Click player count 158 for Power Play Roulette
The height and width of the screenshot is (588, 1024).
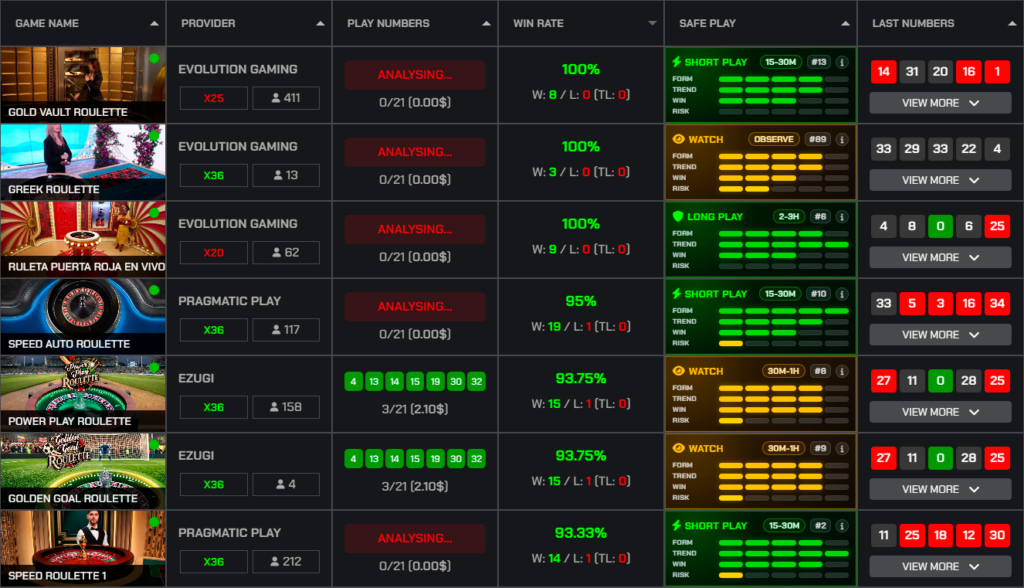pyautogui.click(x=286, y=407)
